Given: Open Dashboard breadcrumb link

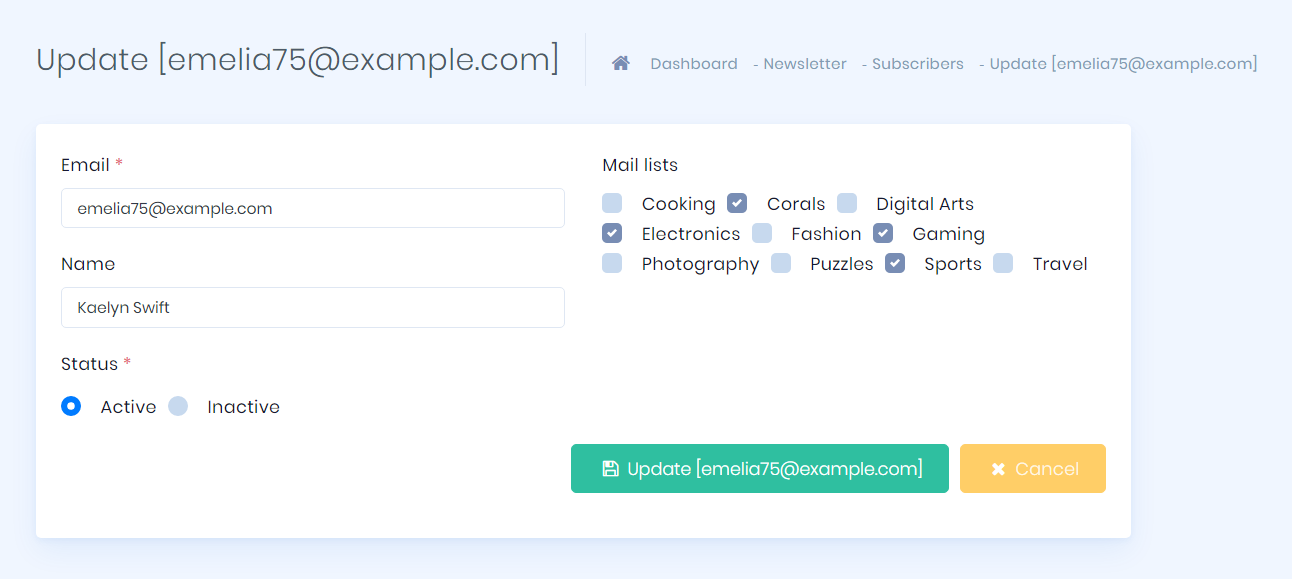Looking at the screenshot, I should 694,64.
